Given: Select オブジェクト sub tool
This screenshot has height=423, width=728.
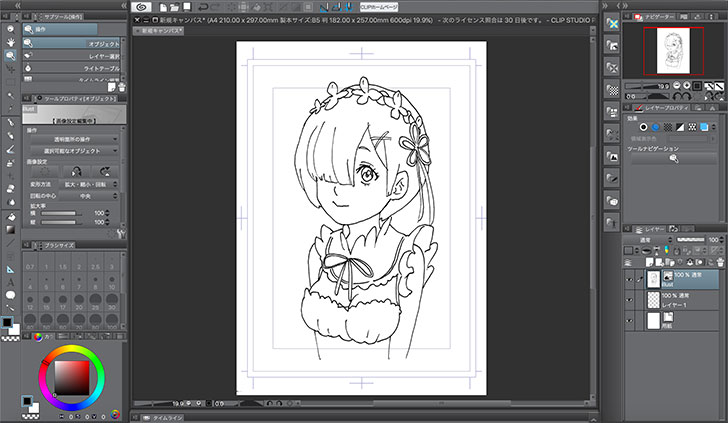Looking at the screenshot, I should pyautogui.click(x=72, y=43).
